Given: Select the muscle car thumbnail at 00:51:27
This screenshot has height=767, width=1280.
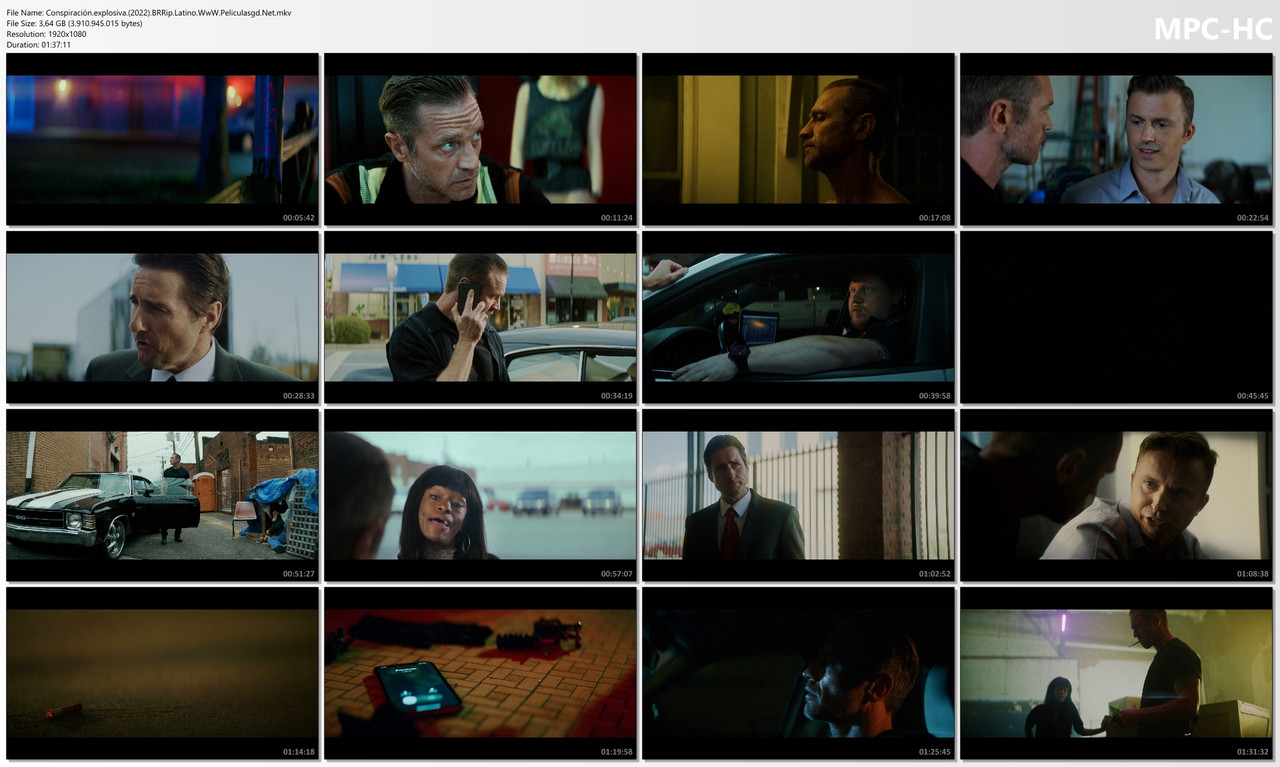Looking at the screenshot, I should (x=162, y=495).
